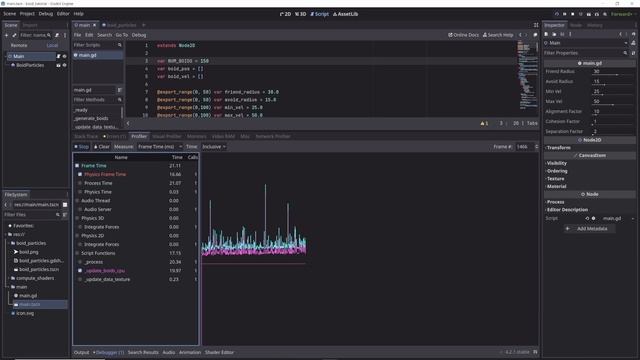Go back in FileSystem path history
Viewport: 640px width, 360px height.
pos(6,204)
